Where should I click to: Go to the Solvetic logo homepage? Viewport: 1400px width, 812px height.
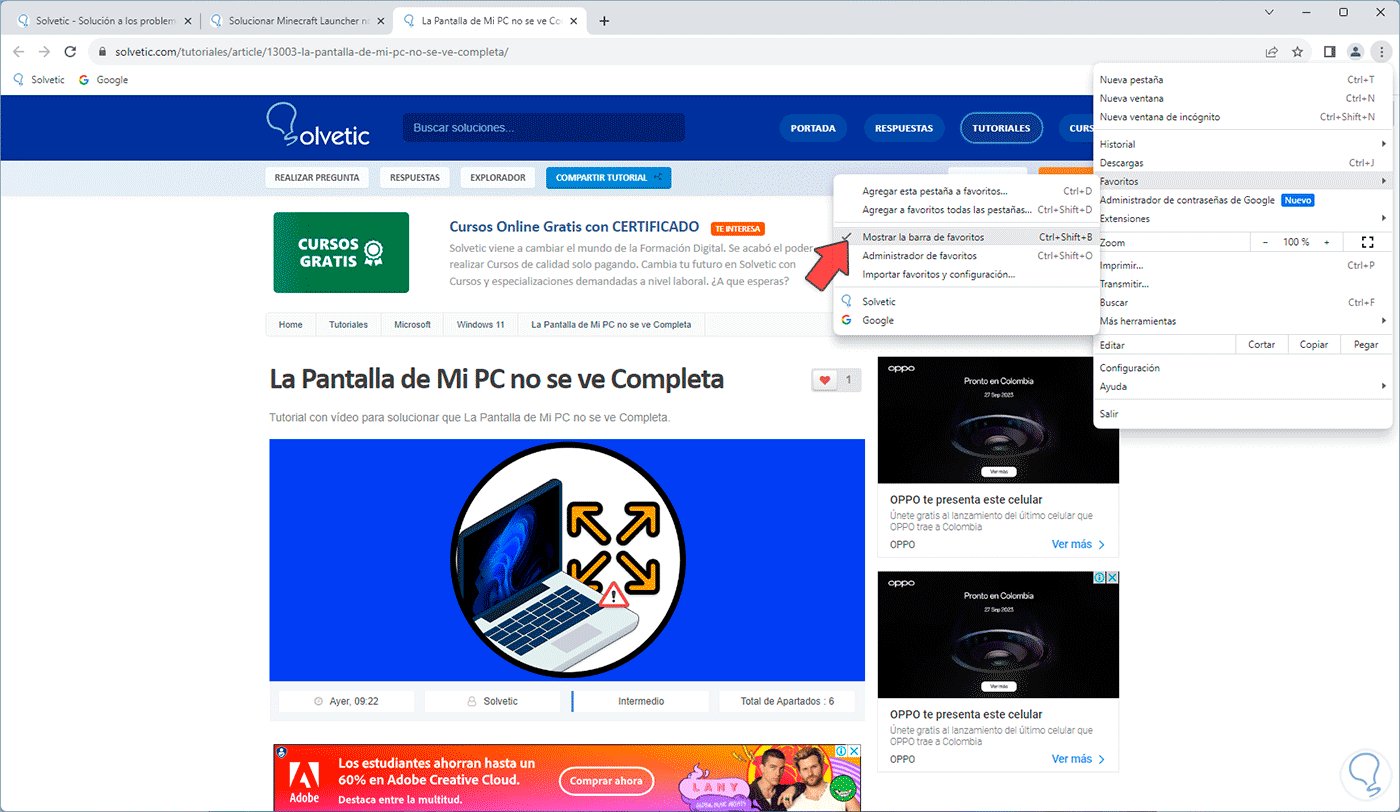(318, 126)
